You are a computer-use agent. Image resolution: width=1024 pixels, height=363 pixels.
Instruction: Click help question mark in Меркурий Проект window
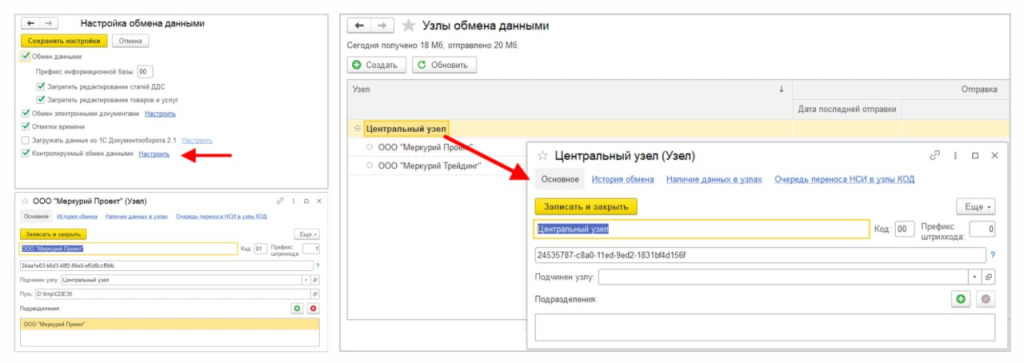[x=317, y=265]
